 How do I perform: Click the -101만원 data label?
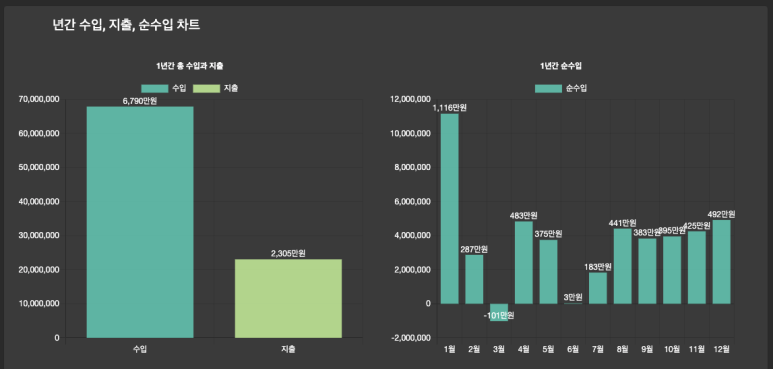click(x=499, y=315)
